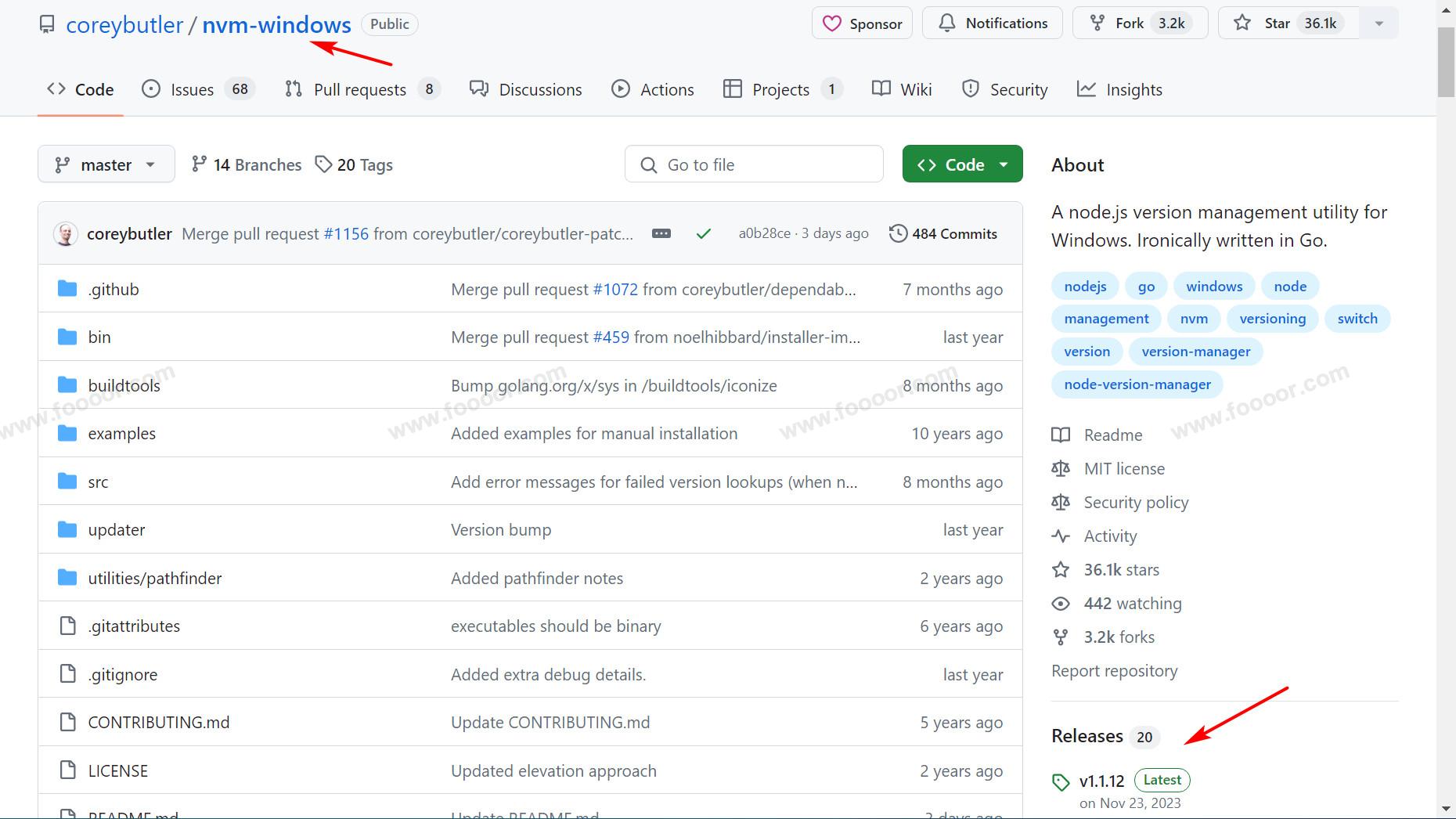Open the Star lists dropdown arrow
The width and height of the screenshot is (1456, 819).
tap(1379, 23)
